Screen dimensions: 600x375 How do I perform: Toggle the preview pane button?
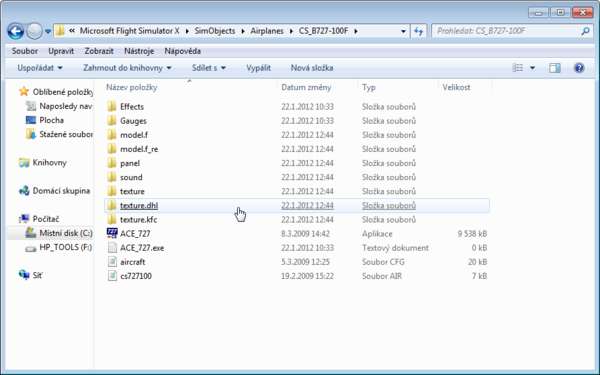[554, 68]
